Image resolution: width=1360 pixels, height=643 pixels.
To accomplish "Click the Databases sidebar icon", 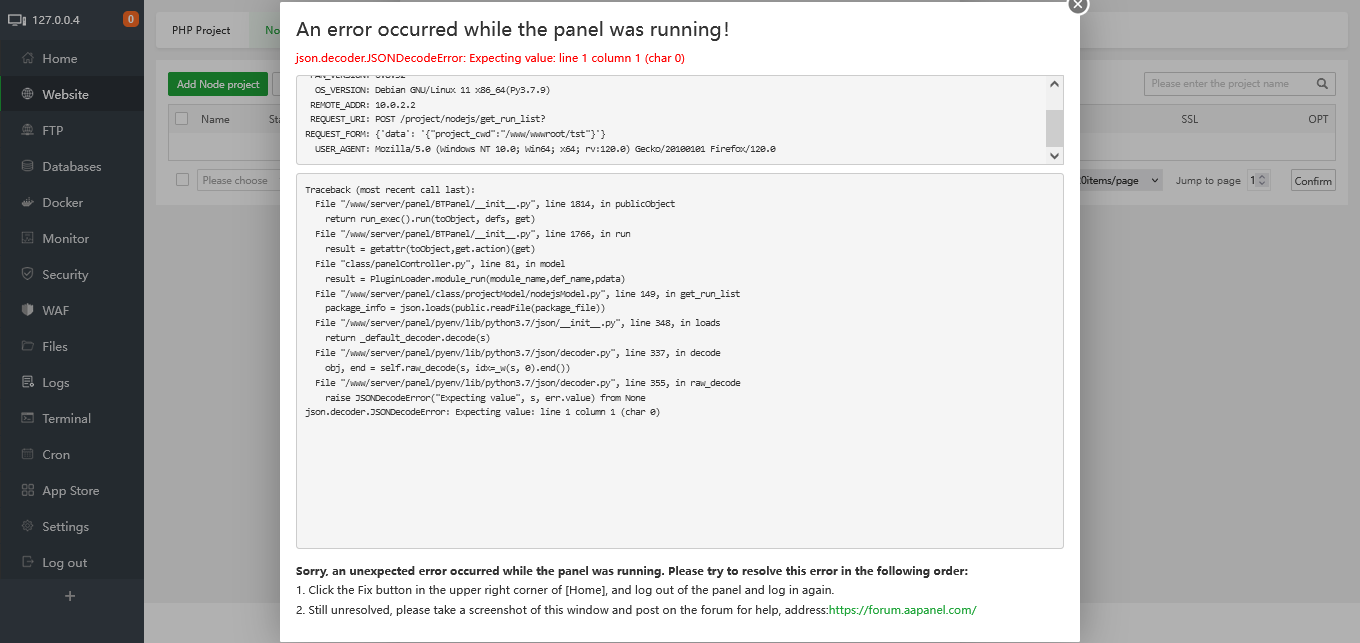I will point(27,167).
